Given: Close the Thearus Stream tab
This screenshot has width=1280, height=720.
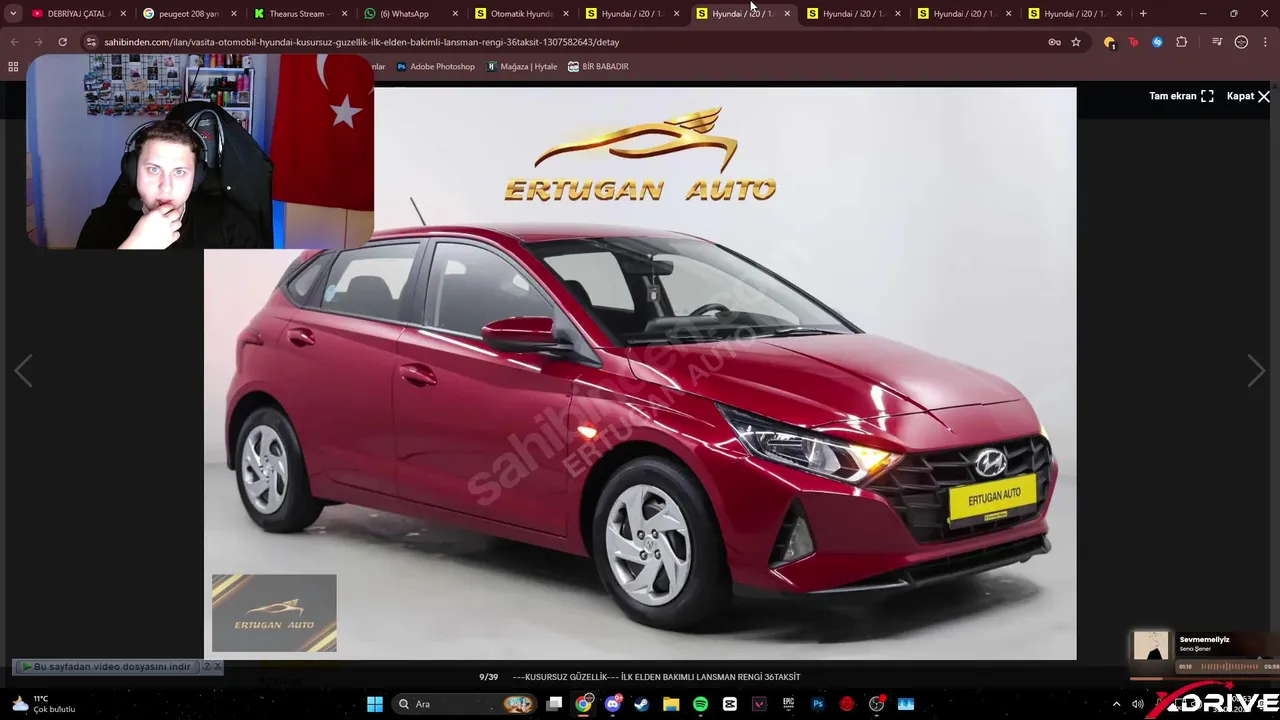Looking at the screenshot, I should 345,13.
